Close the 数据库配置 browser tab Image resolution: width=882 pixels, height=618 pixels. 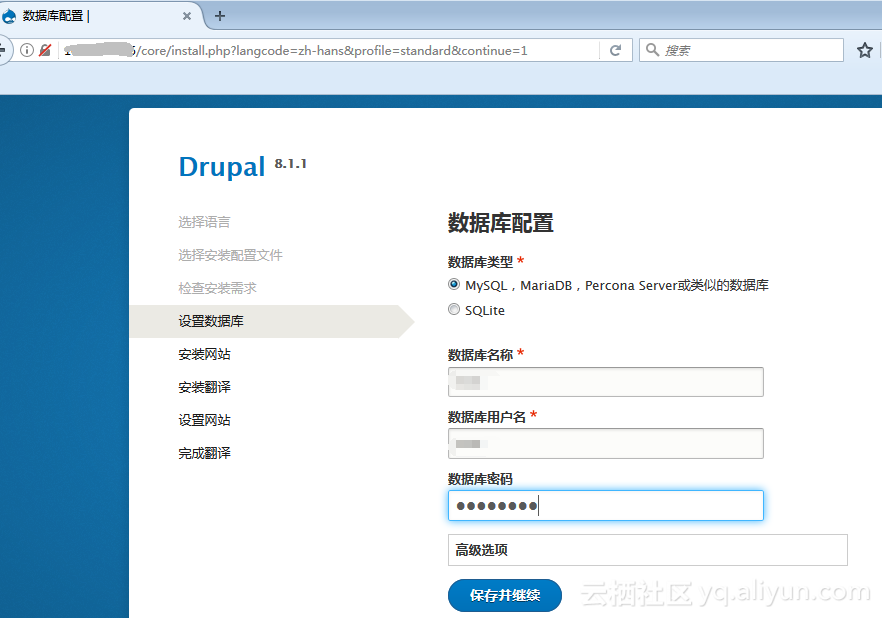(x=187, y=16)
